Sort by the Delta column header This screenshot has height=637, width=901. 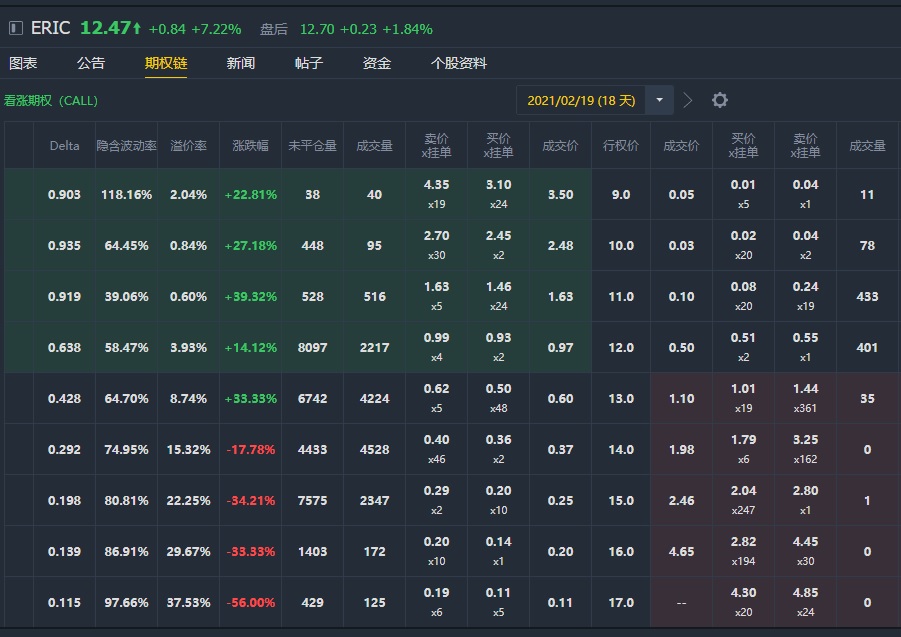[x=64, y=146]
